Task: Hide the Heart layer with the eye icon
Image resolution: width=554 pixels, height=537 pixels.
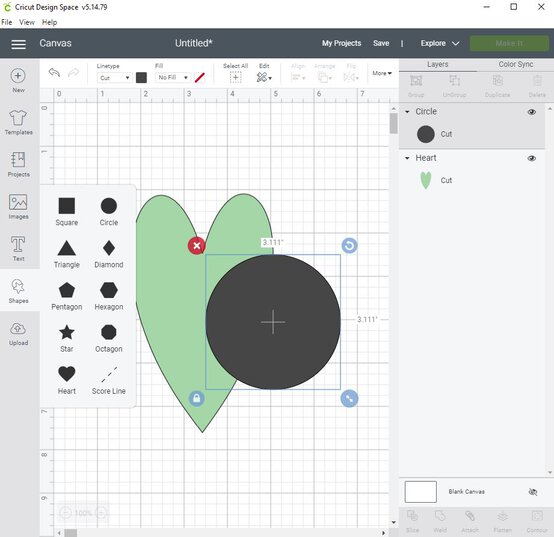Action: pyautogui.click(x=532, y=158)
